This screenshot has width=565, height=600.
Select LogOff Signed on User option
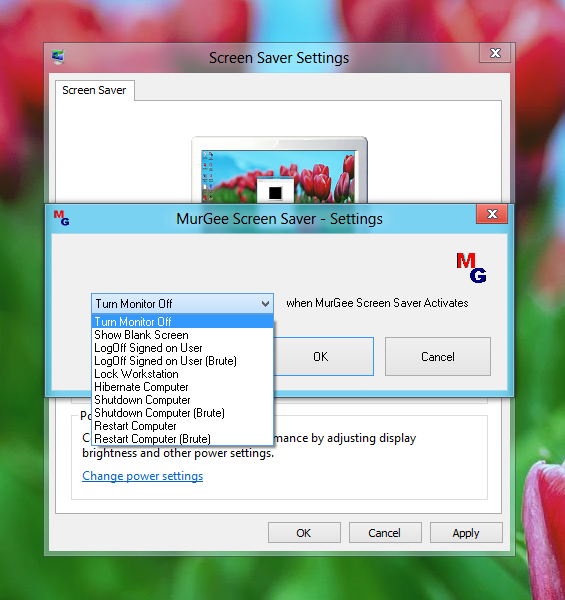[182, 348]
